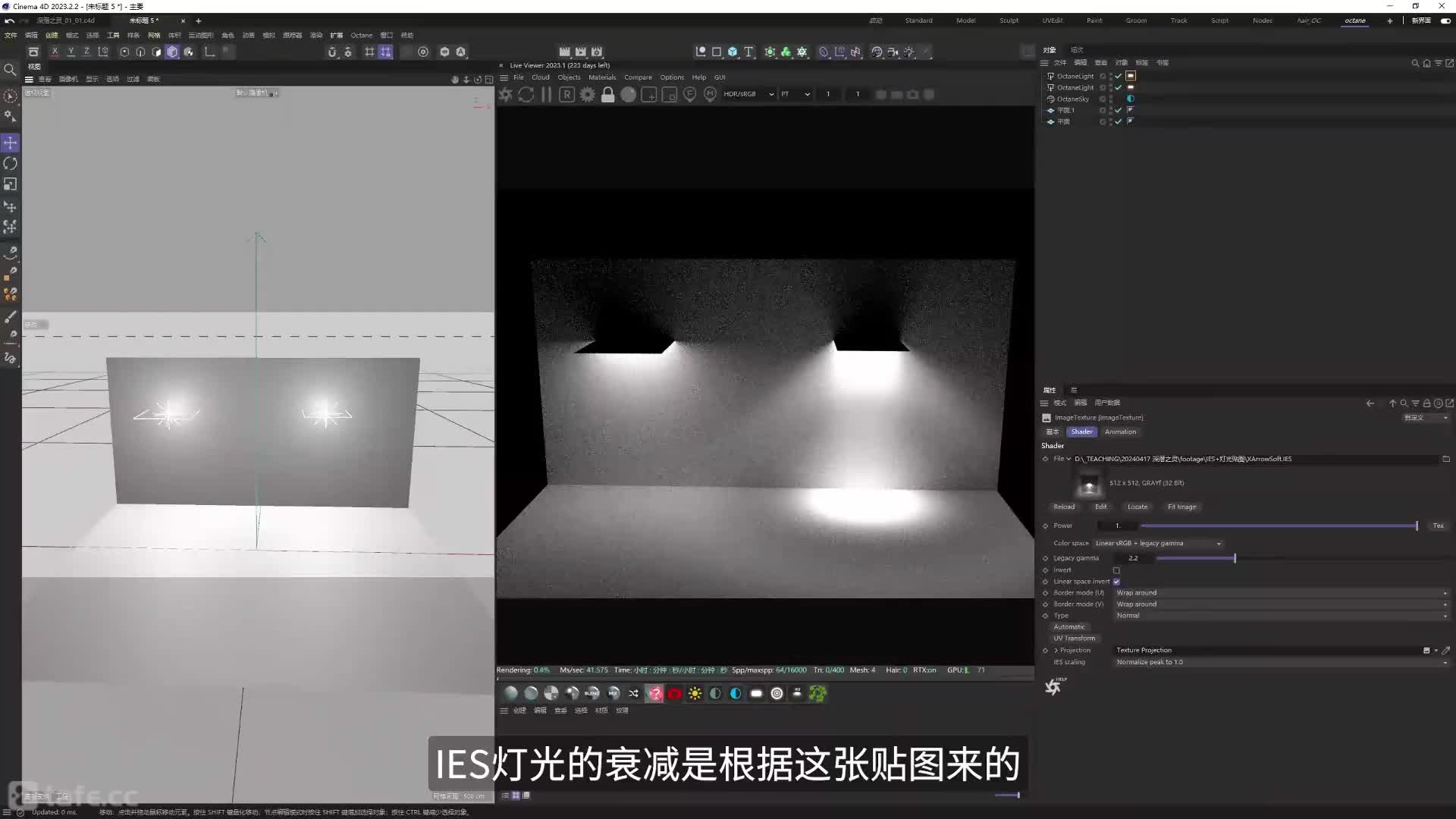Open the IES scaling dropdown

click(x=1282, y=662)
